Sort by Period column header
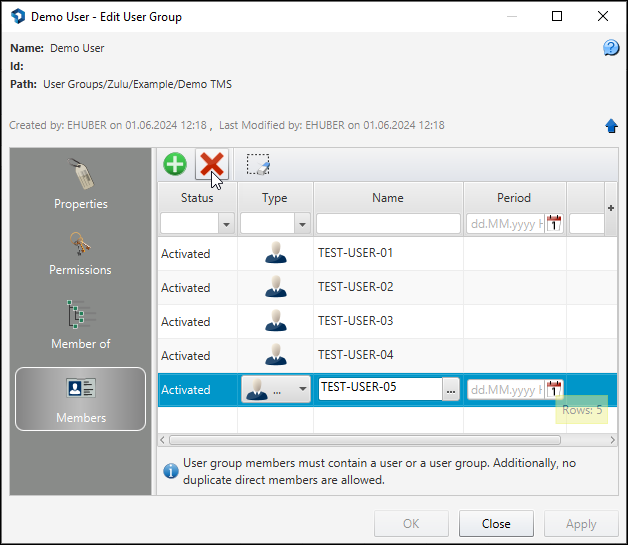 pos(514,198)
